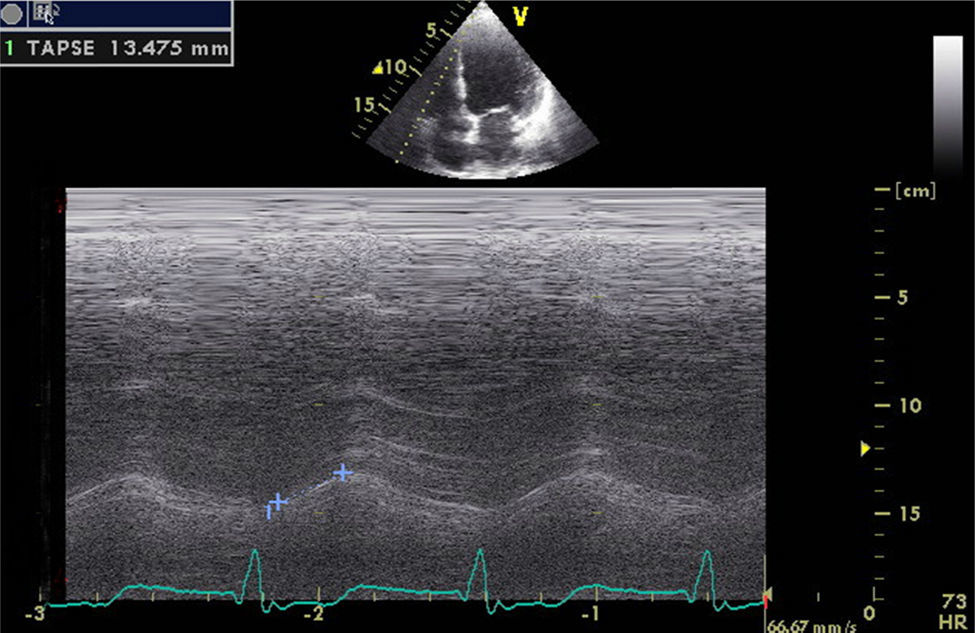The width and height of the screenshot is (975, 633).
Task: Click the gray octagon icon in top-left
Action: 13,13
